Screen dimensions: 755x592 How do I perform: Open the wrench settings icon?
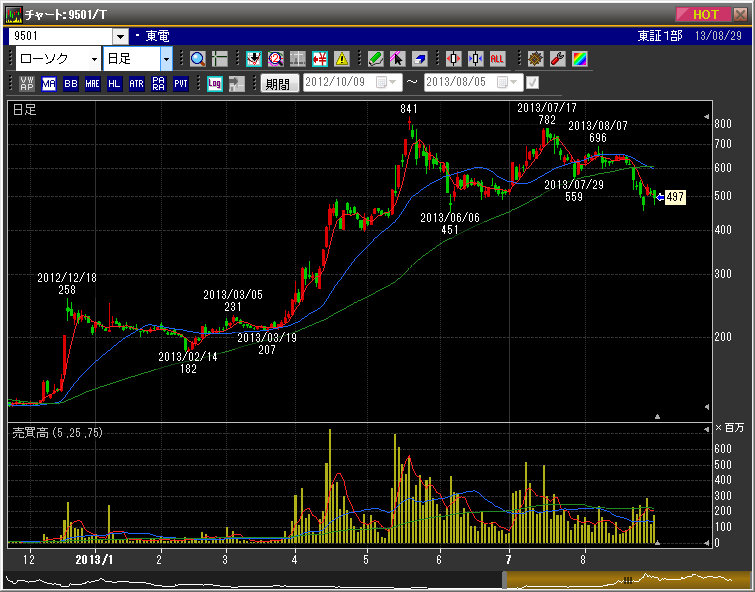557,59
